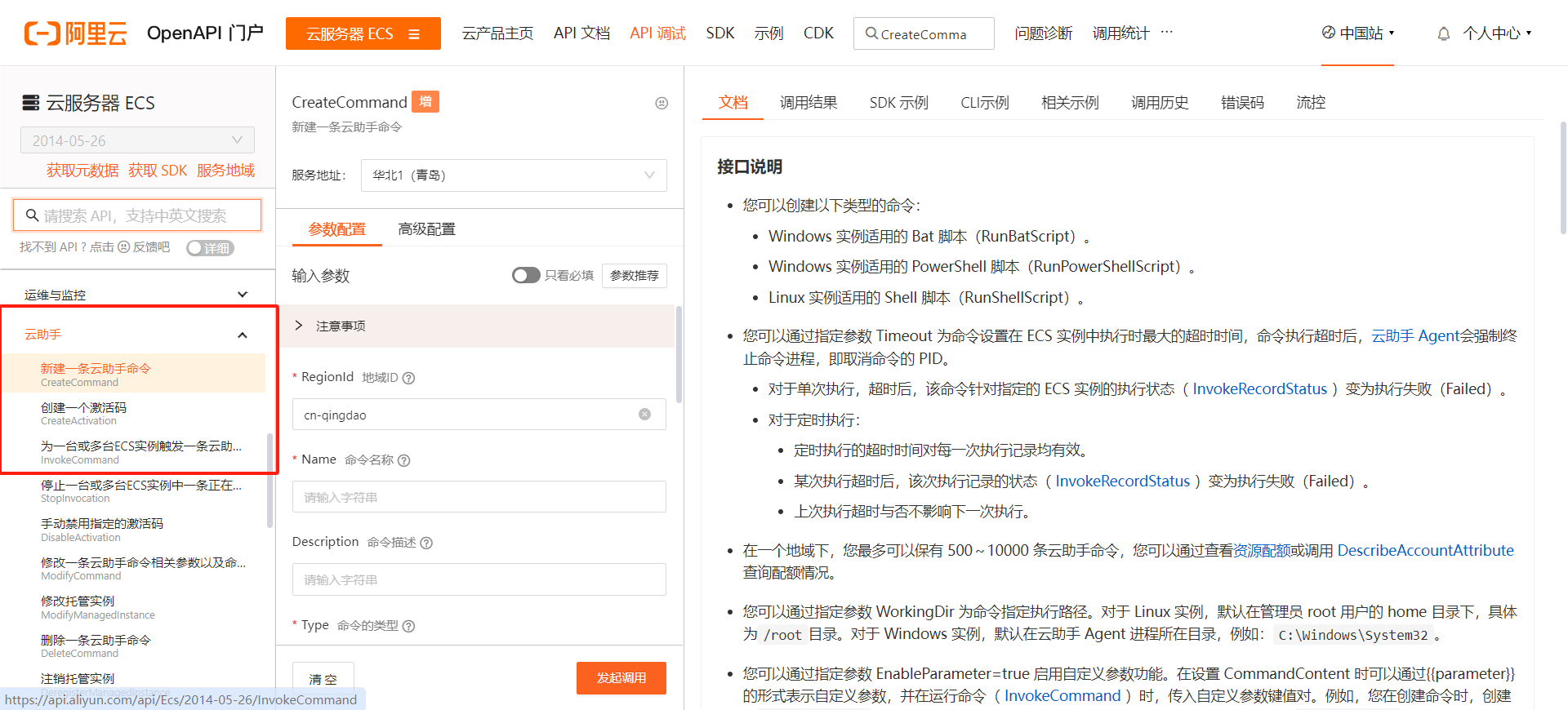Switch to the 流控 tab
This screenshot has height=710, width=1568.
[x=1311, y=102]
